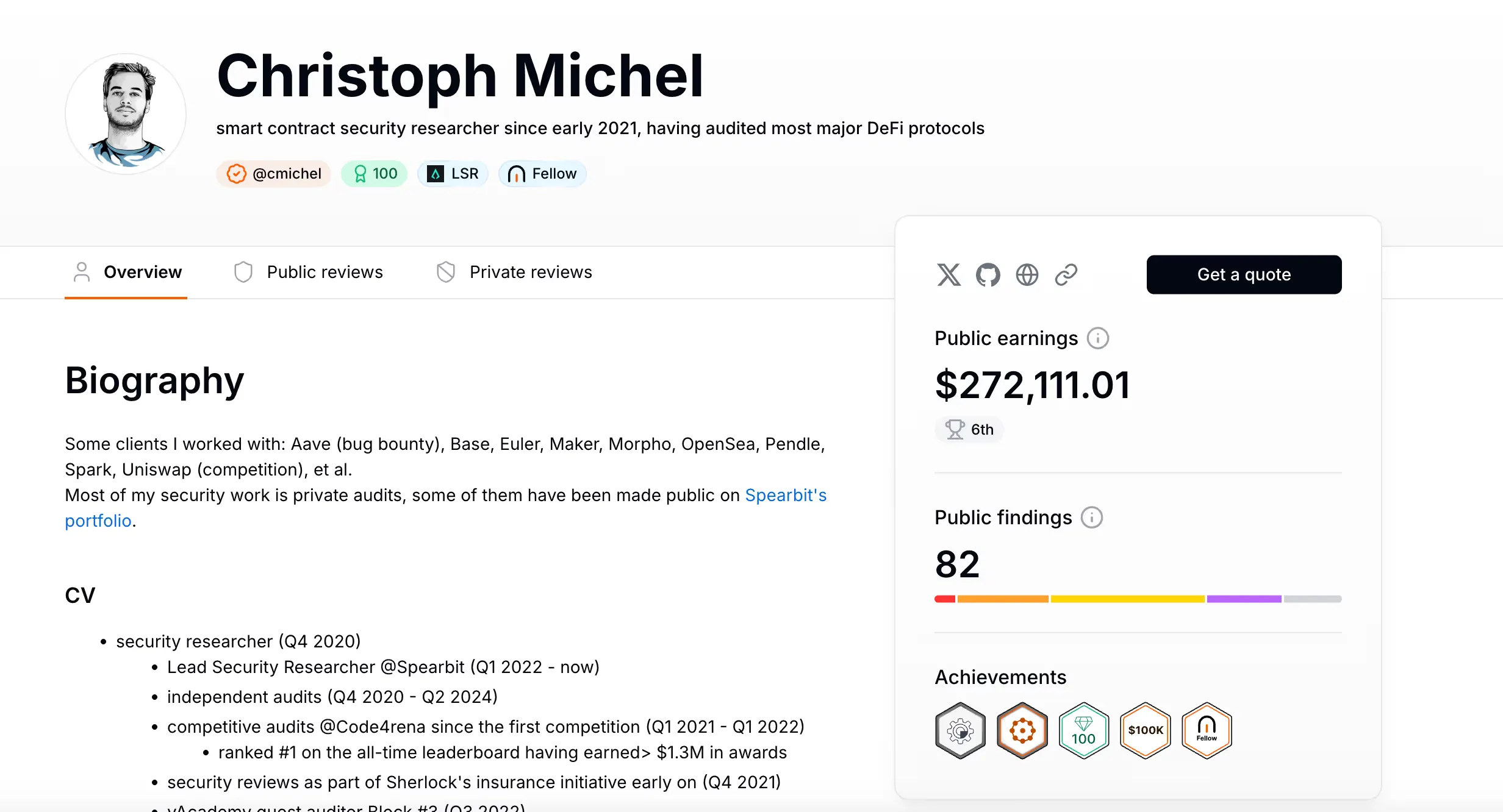Click the Public findings label
The height and width of the screenshot is (812, 1503).
[1003, 518]
